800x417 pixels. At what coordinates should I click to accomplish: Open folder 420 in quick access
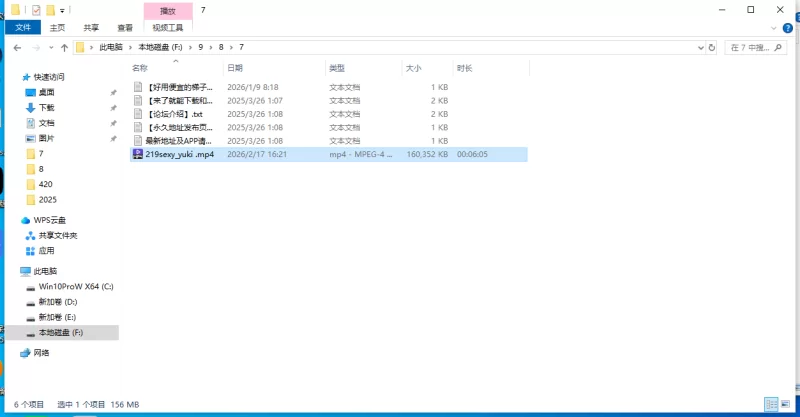click(x=45, y=184)
